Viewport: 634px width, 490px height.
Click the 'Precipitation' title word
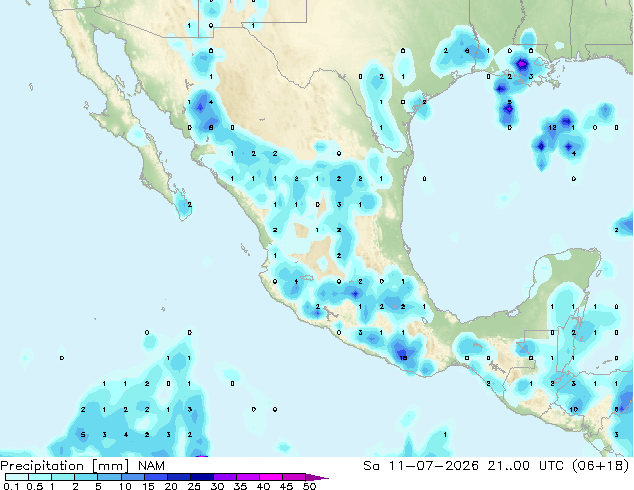coord(42,466)
